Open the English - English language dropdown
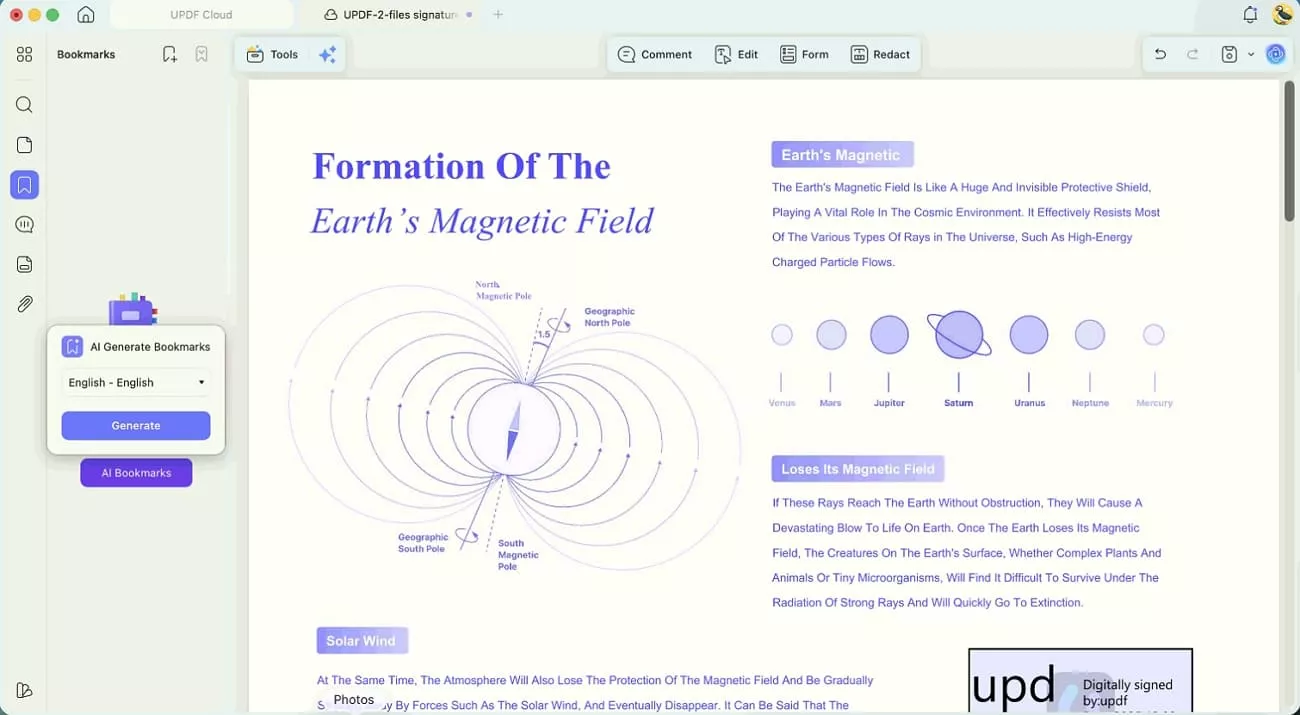Viewport: 1300px width, 715px height. pyautogui.click(x=135, y=382)
